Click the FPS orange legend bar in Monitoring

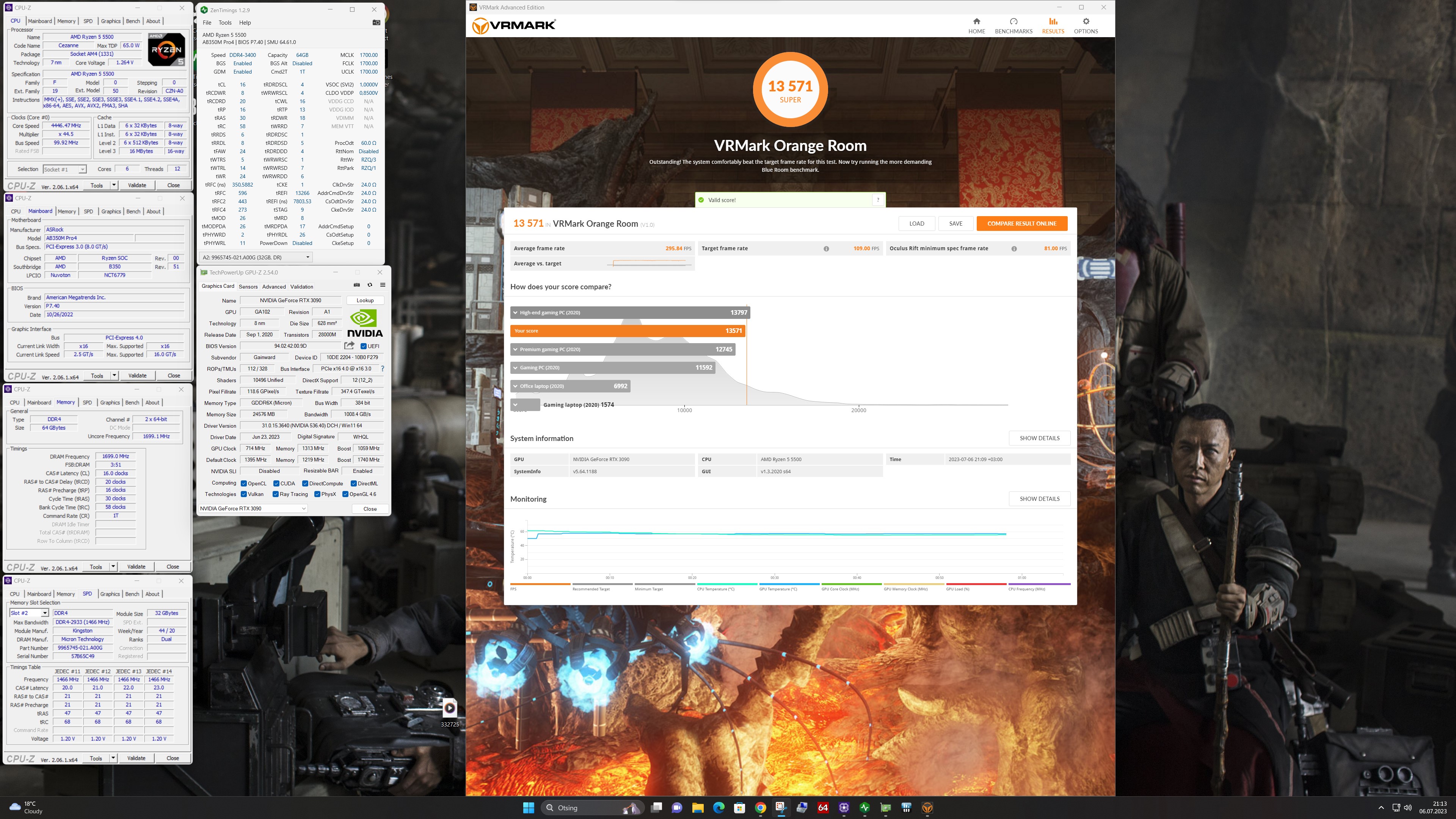[540, 584]
